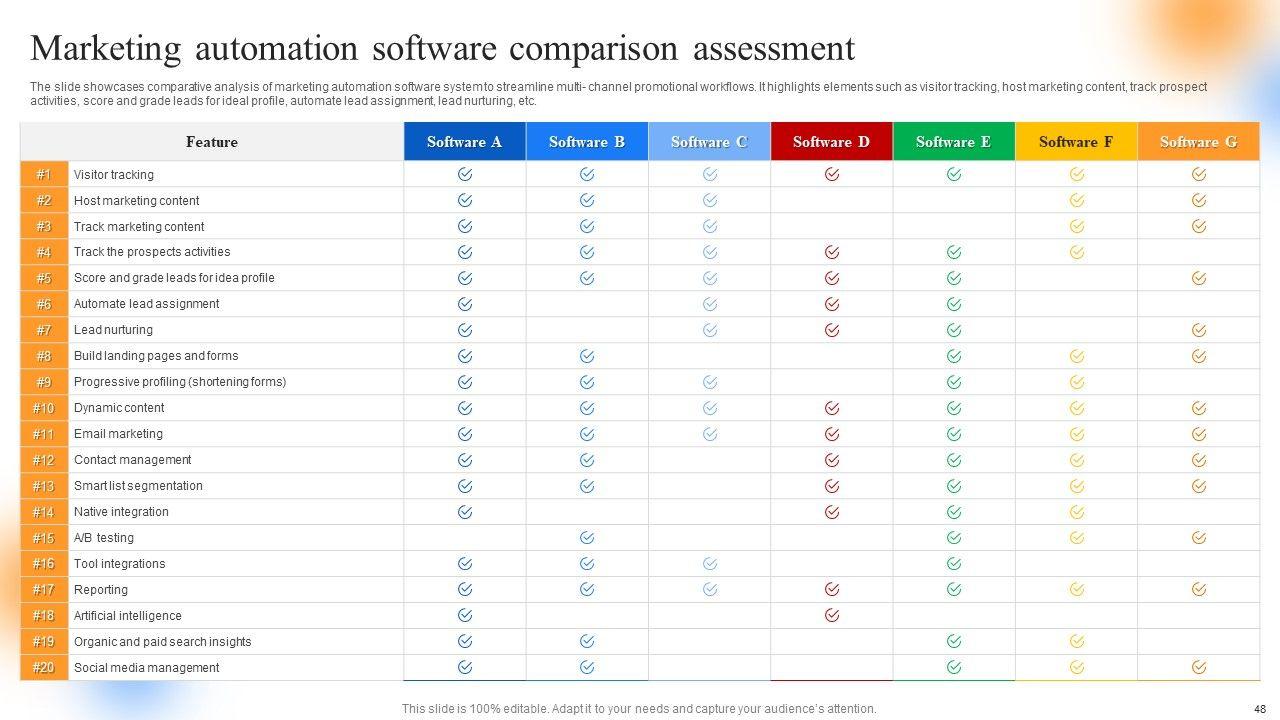1280x720 pixels.
Task: Click Software G checkmark for Lead nurturing
Action: pos(1198,330)
